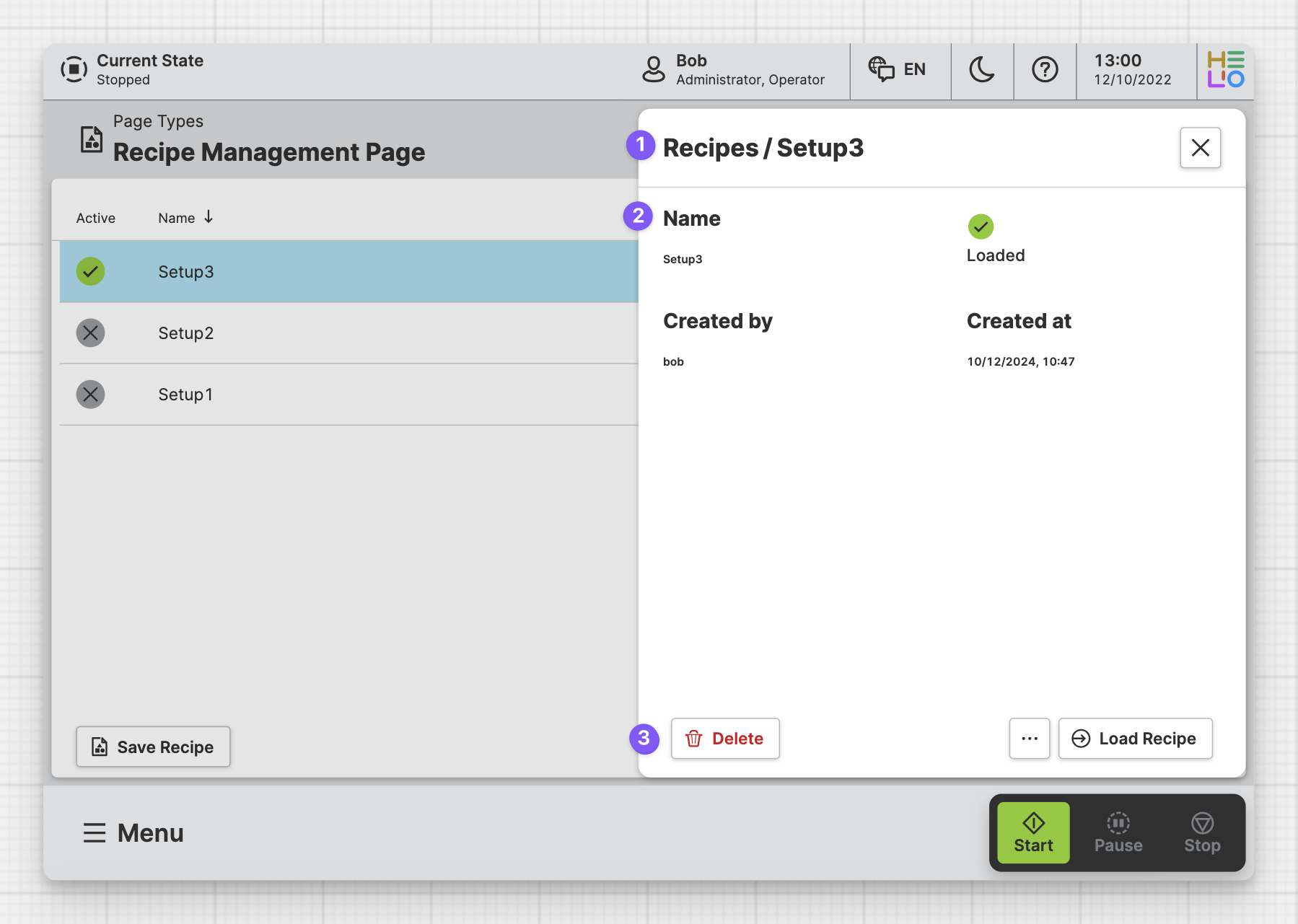The width and height of the screenshot is (1298, 924).
Task: Click the inactive status icon for Setup2
Action: coord(90,333)
